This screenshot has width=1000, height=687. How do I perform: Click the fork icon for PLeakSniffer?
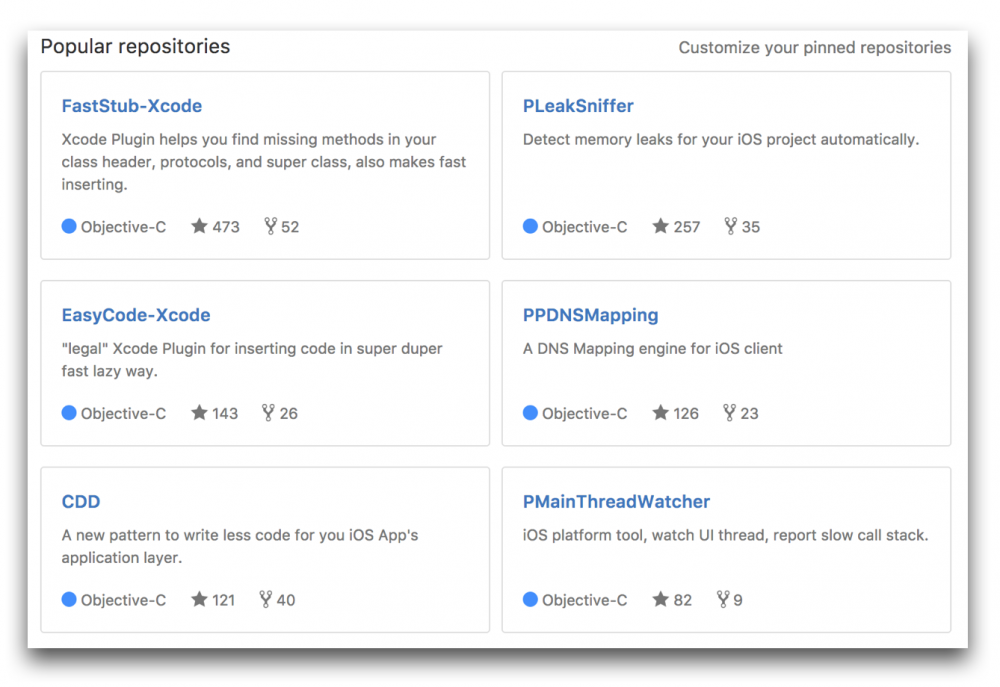(731, 226)
